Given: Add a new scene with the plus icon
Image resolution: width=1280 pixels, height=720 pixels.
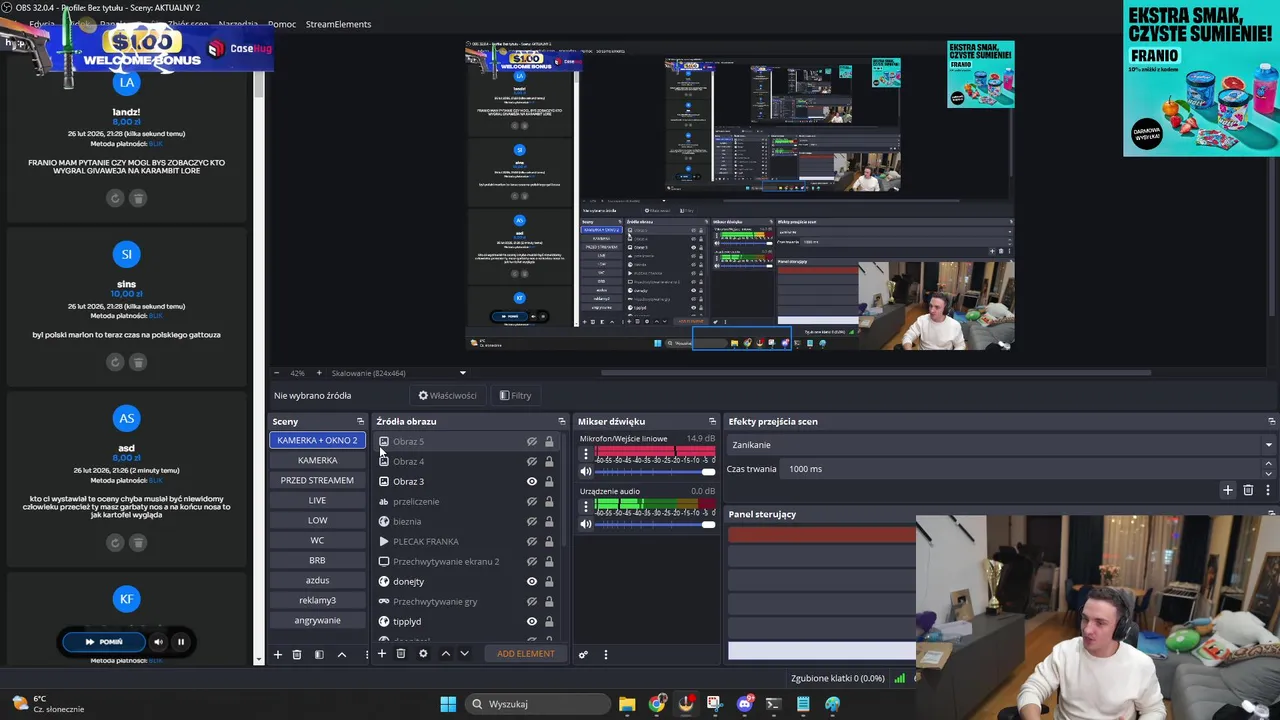Looking at the screenshot, I should (278, 654).
